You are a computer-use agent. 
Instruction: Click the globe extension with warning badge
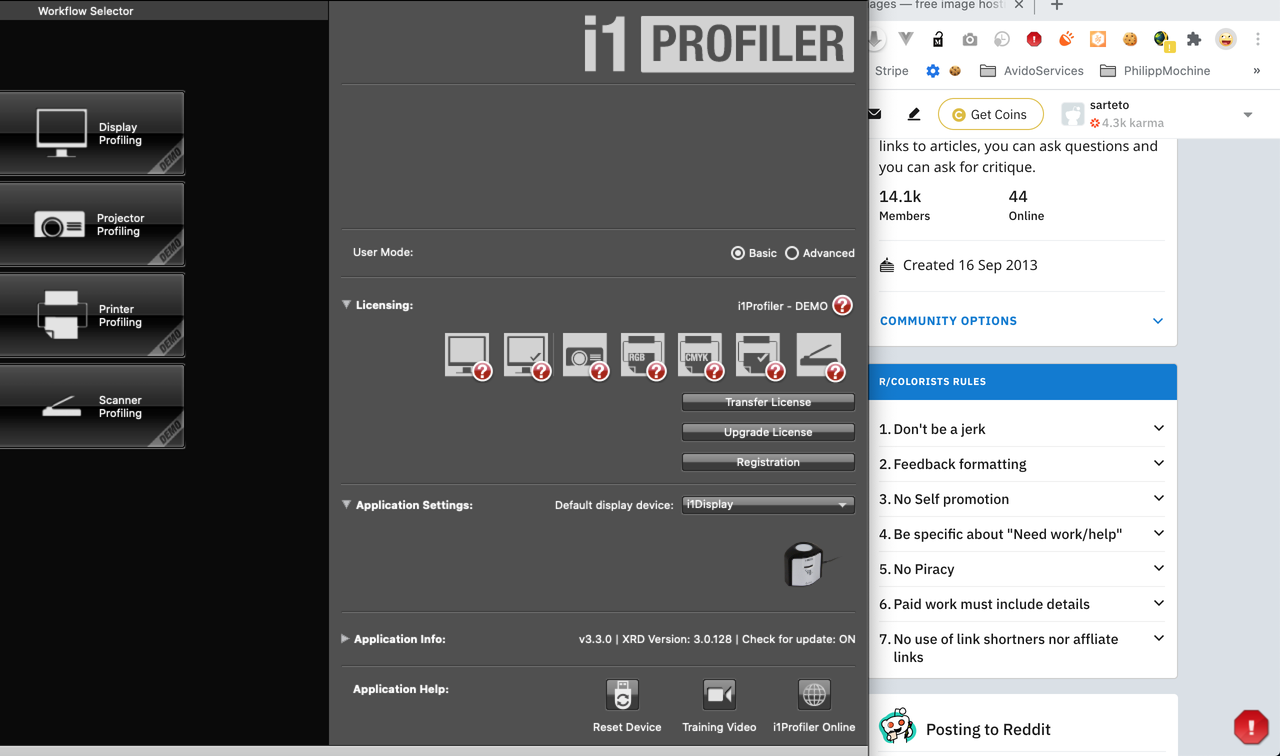click(1162, 40)
